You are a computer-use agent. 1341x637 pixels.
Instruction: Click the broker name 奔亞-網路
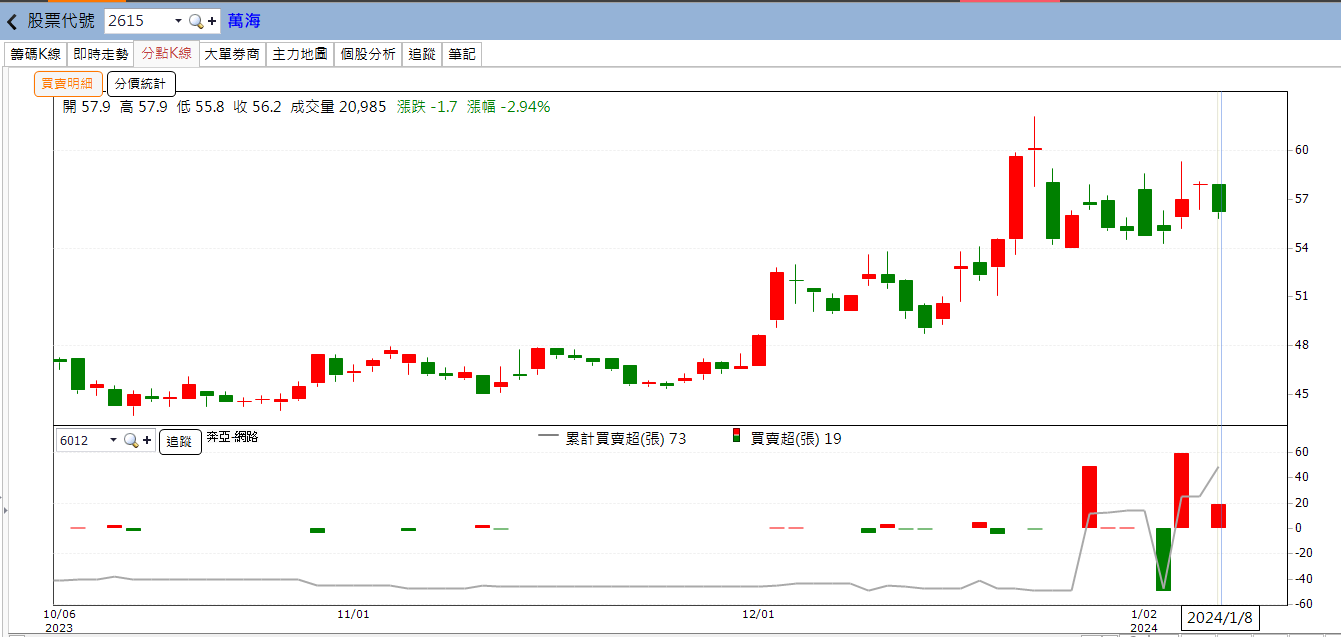point(232,437)
